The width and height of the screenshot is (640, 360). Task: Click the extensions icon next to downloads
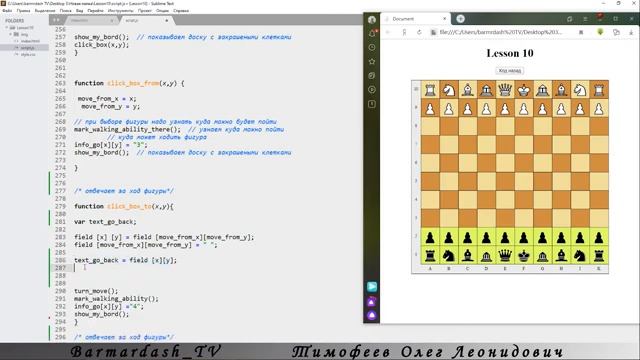[x=616, y=32]
